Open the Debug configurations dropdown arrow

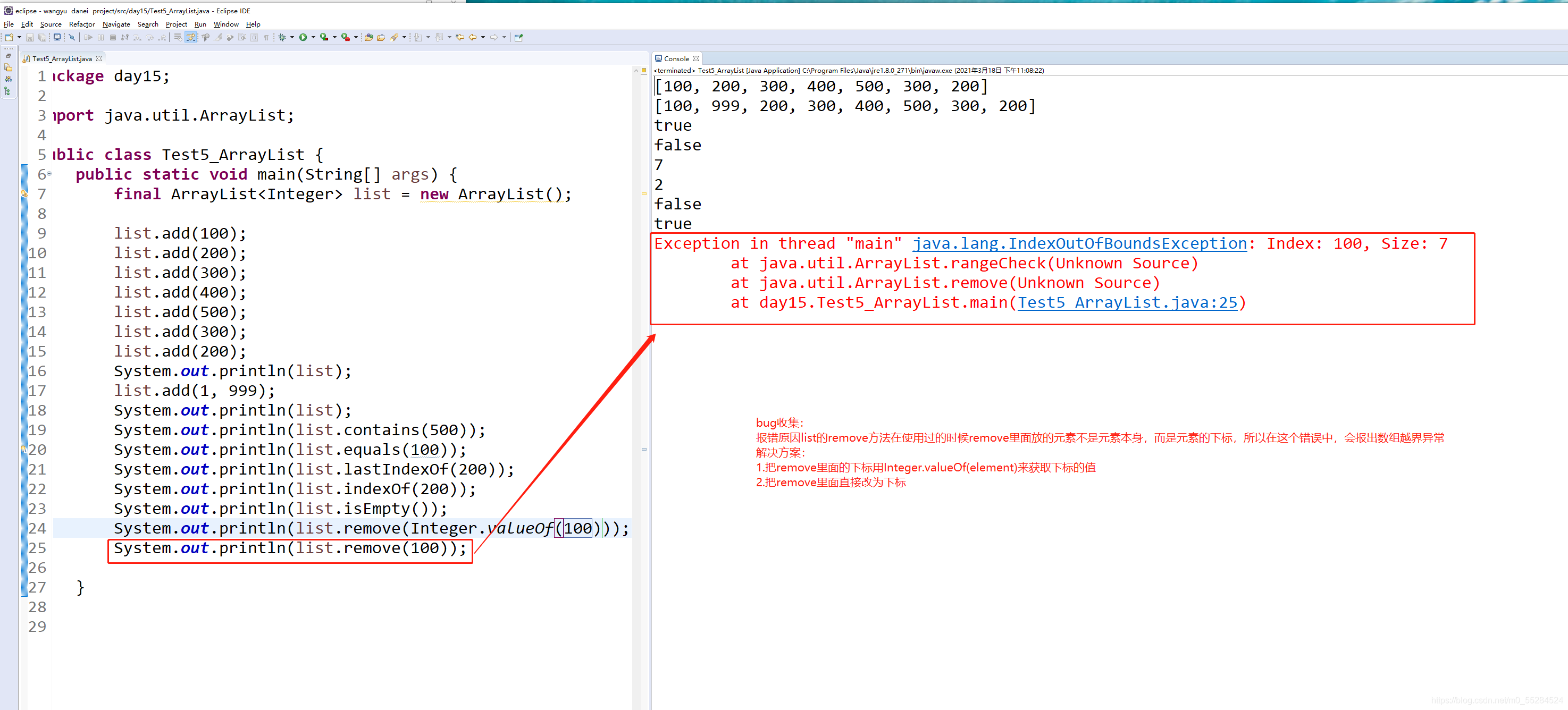coord(292,37)
